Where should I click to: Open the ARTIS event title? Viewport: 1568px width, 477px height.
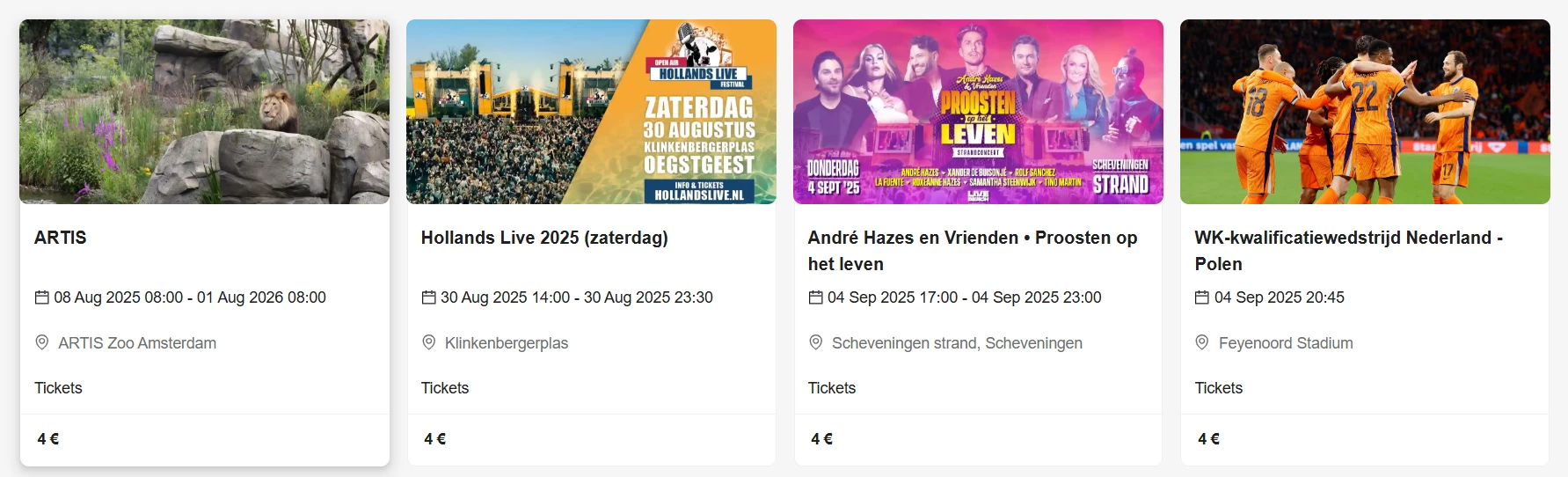click(61, 238)
